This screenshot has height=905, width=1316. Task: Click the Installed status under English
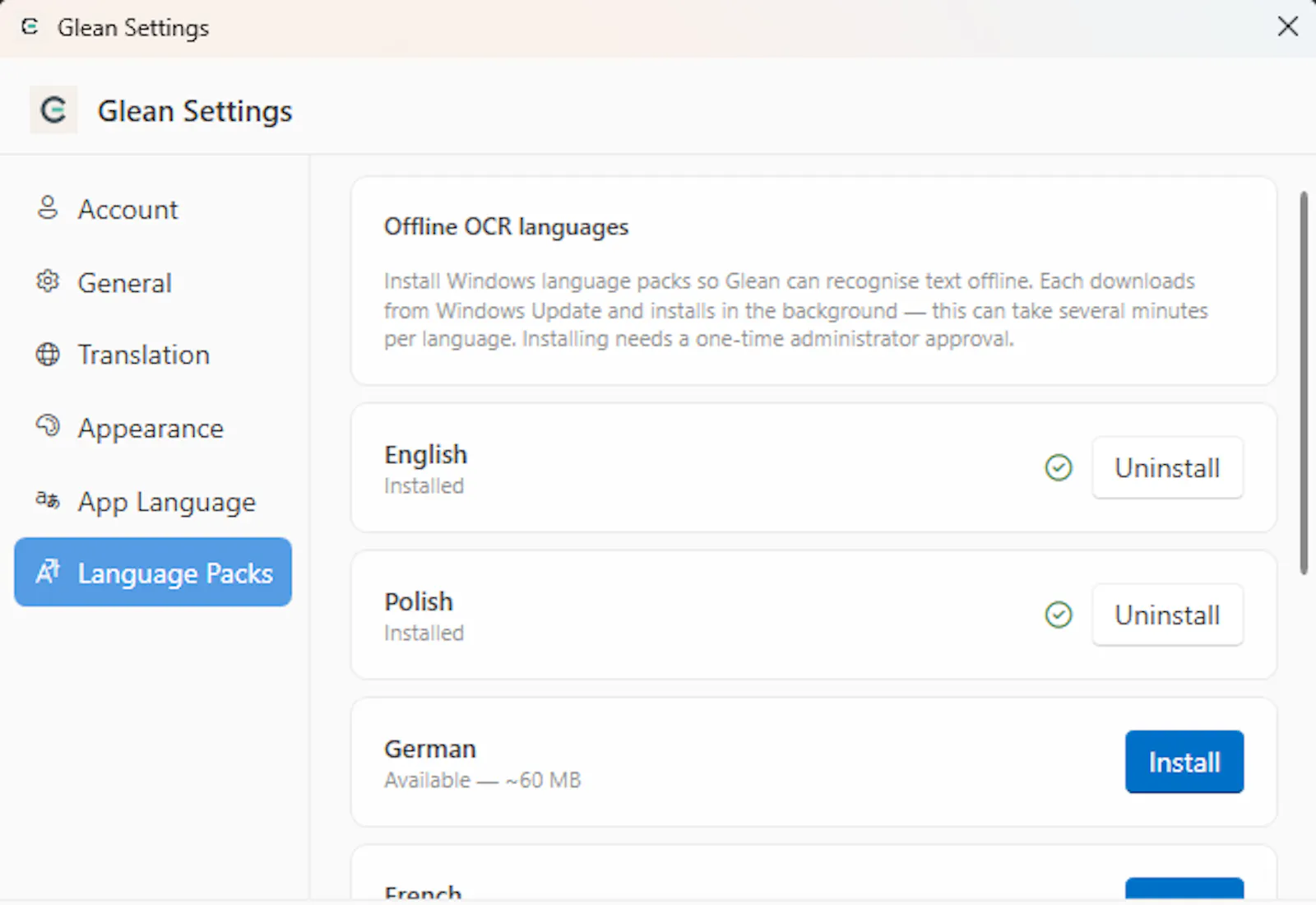click(x=424, y=485)
